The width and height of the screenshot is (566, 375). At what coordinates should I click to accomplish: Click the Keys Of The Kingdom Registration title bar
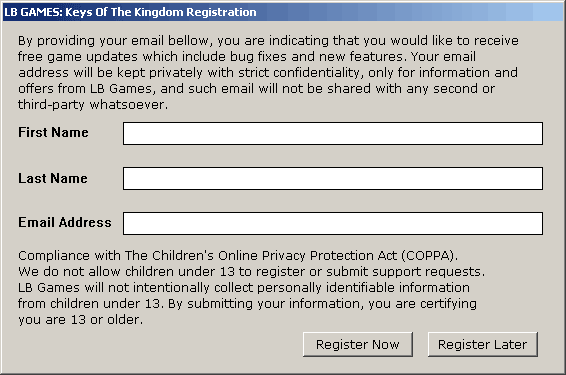coord(283,12)
